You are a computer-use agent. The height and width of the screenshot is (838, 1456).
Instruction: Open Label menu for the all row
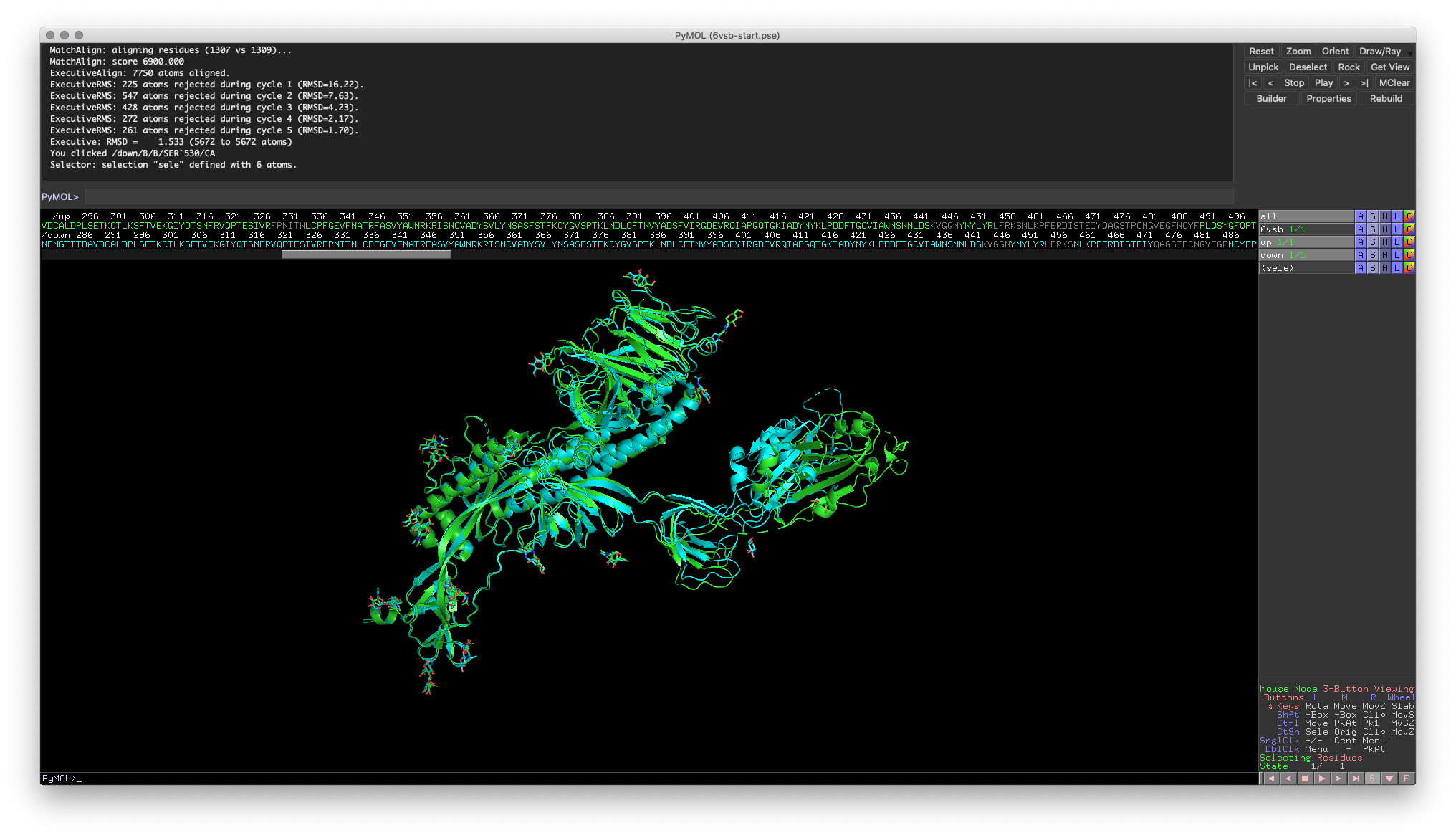(1397, 216)
